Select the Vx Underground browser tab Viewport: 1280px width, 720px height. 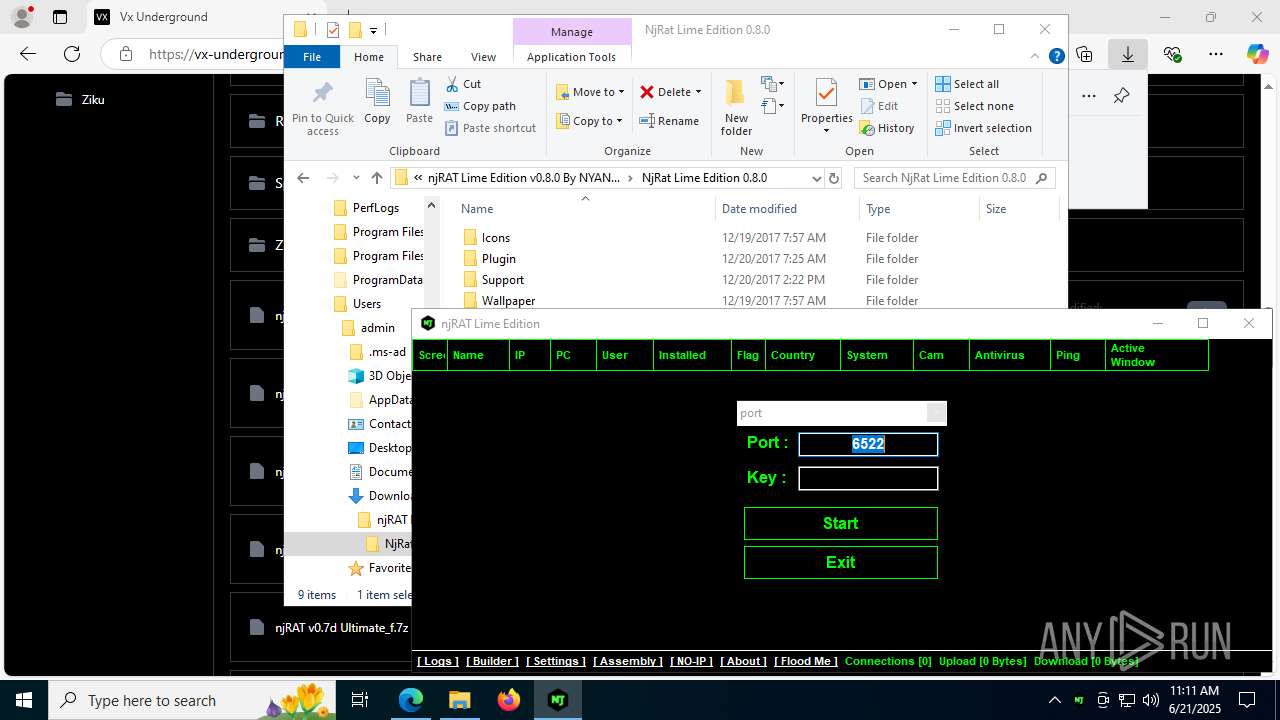tap(164, 17)
